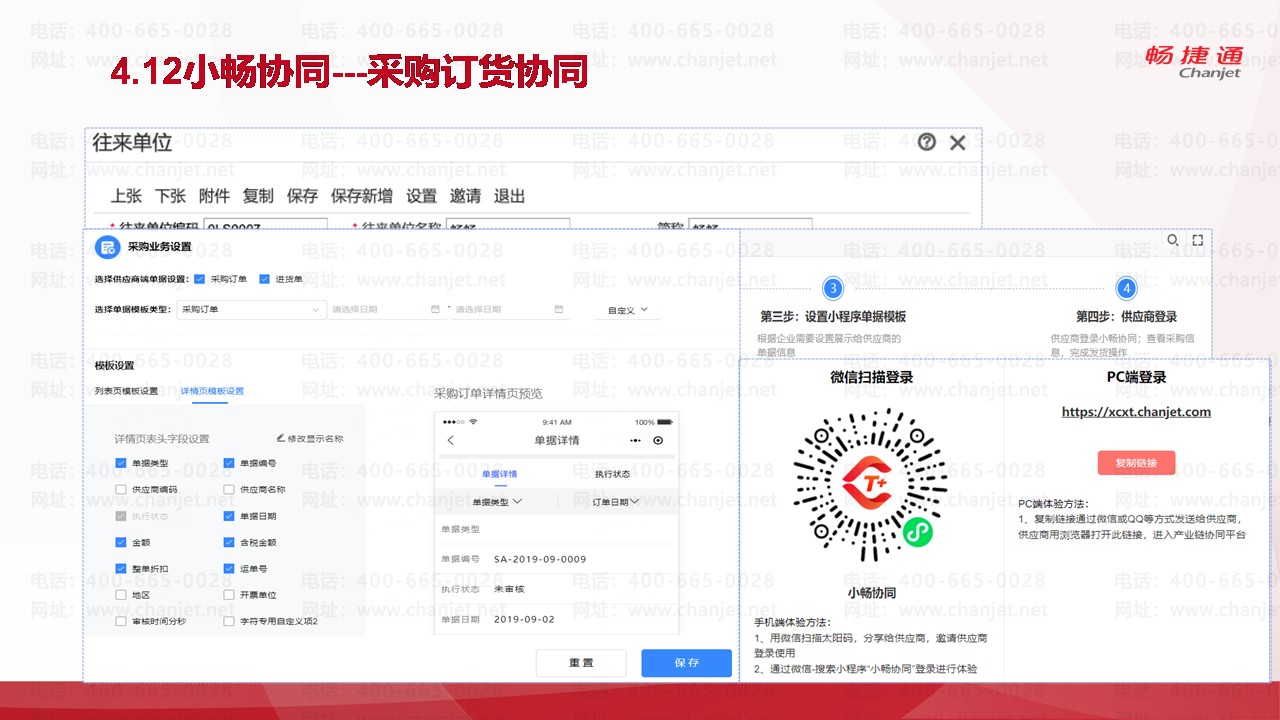Enable the 字符专用自定义项2 checkbox
Screen dimensions: 1280x720
click(x=229, y=621)
